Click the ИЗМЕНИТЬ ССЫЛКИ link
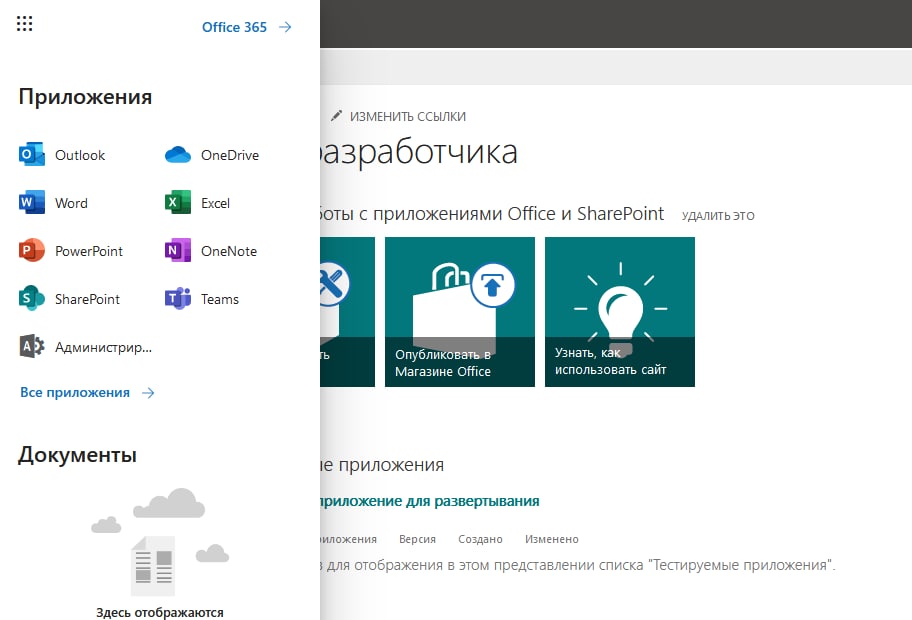912x620 pixels. [408, 116]
